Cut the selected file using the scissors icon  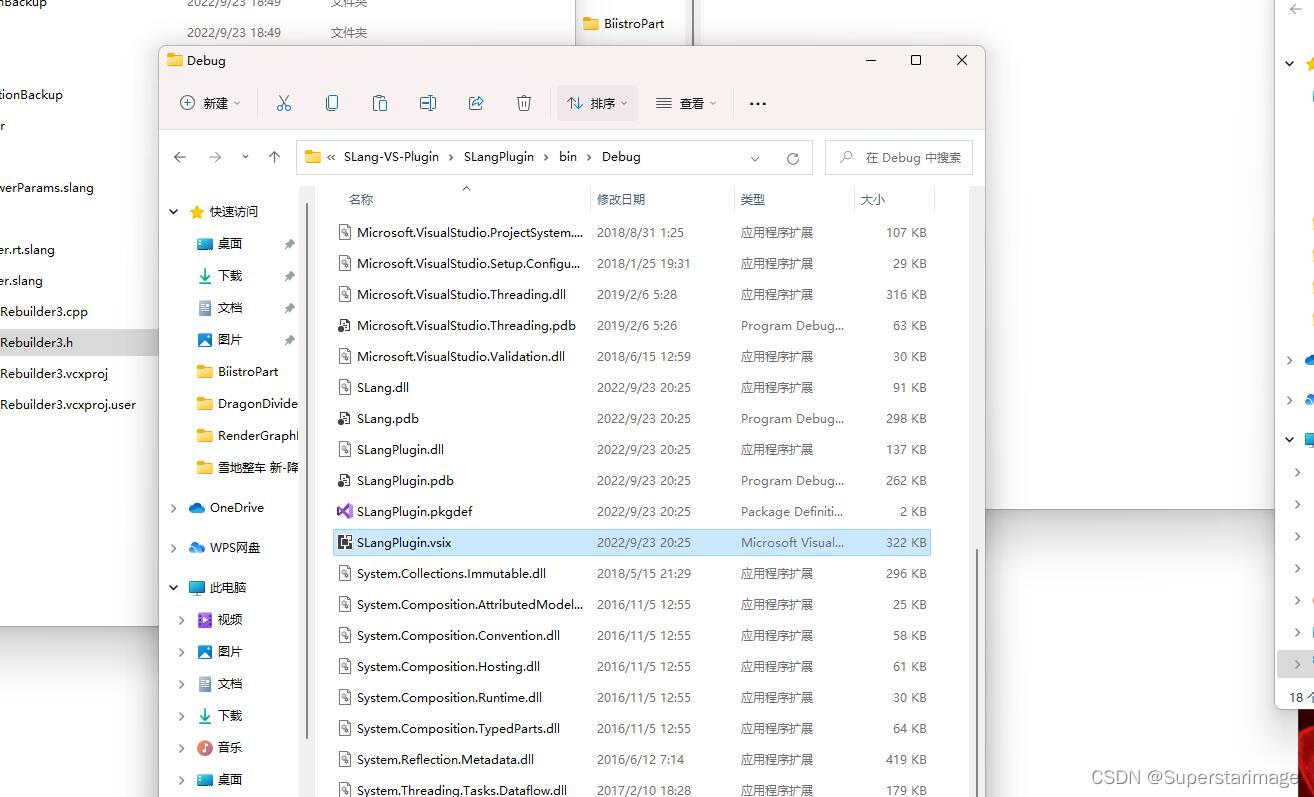tap(284, 102)
